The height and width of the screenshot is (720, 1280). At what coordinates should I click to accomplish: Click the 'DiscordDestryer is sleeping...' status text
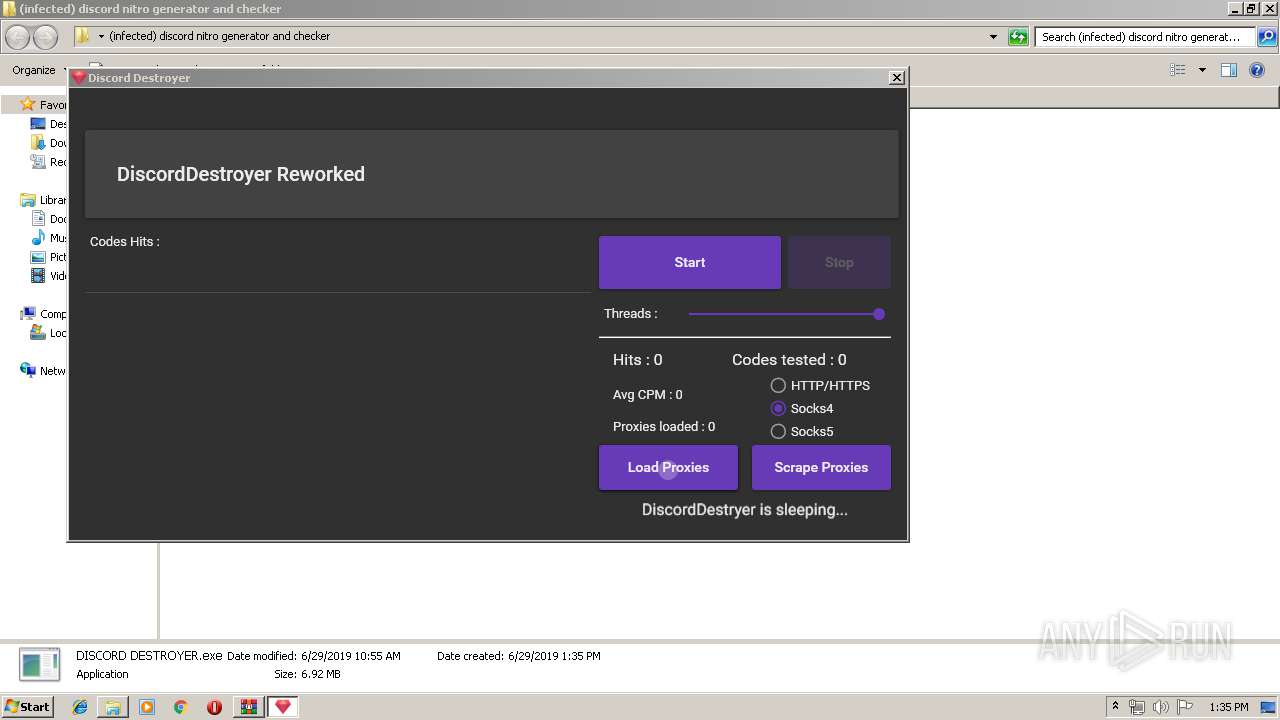(x=745, y=509)
